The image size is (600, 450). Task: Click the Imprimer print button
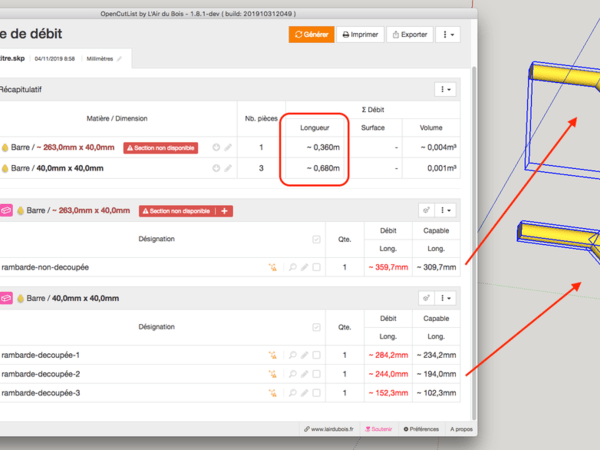click(360, 35)
